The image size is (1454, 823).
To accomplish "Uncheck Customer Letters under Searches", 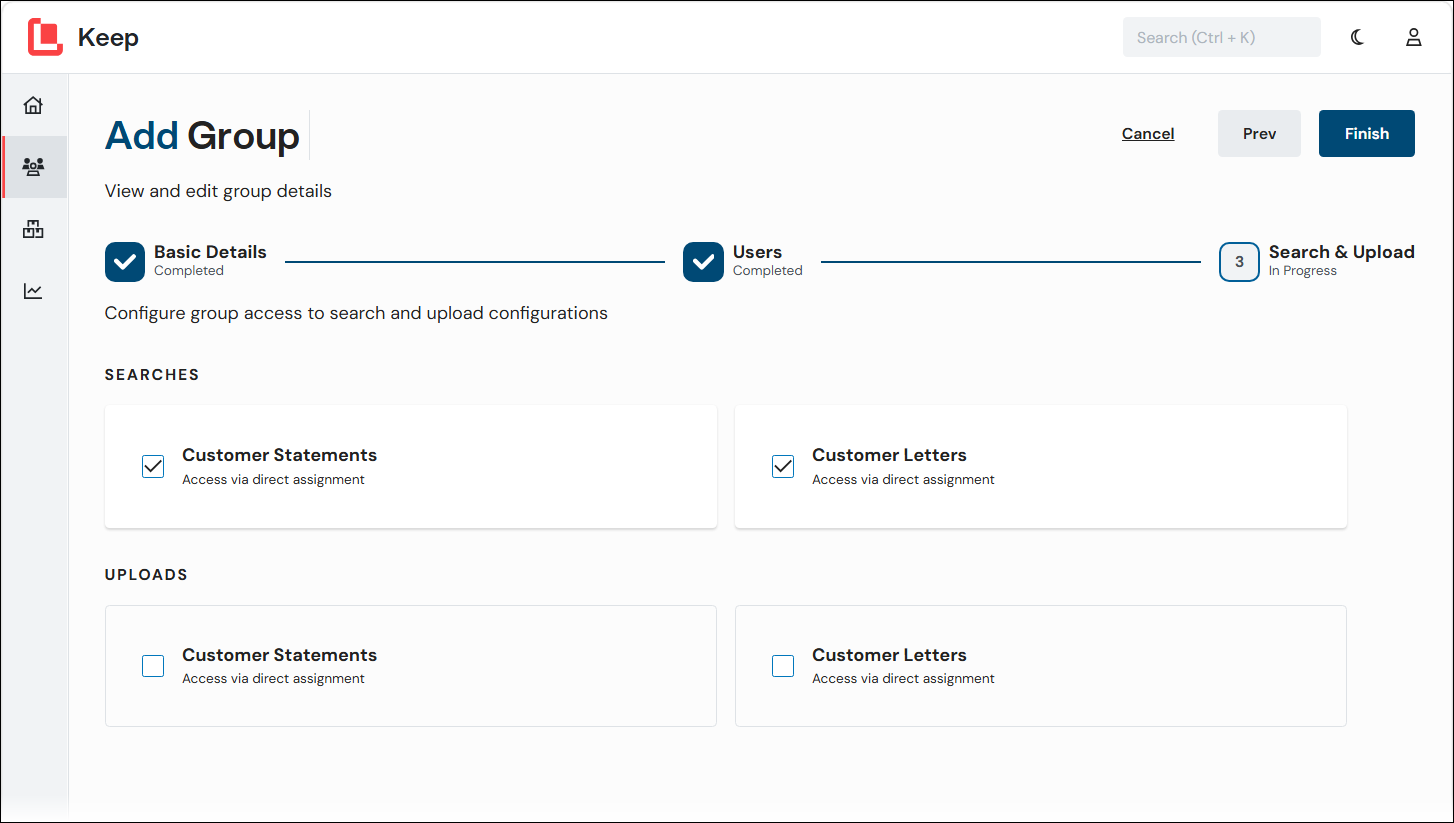I will coord(783,467).
